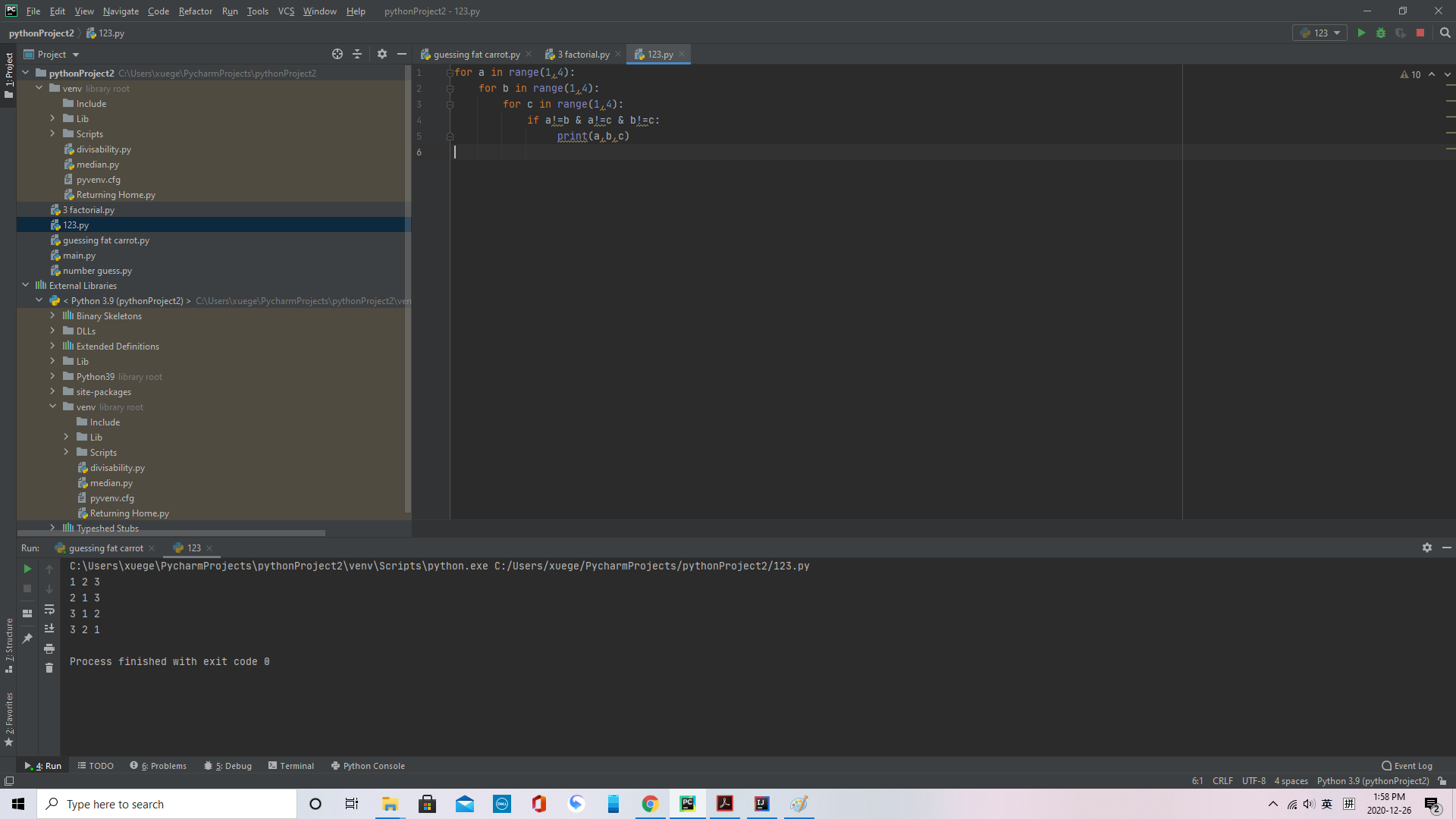Open Project panel settings gear

point(381,54)
